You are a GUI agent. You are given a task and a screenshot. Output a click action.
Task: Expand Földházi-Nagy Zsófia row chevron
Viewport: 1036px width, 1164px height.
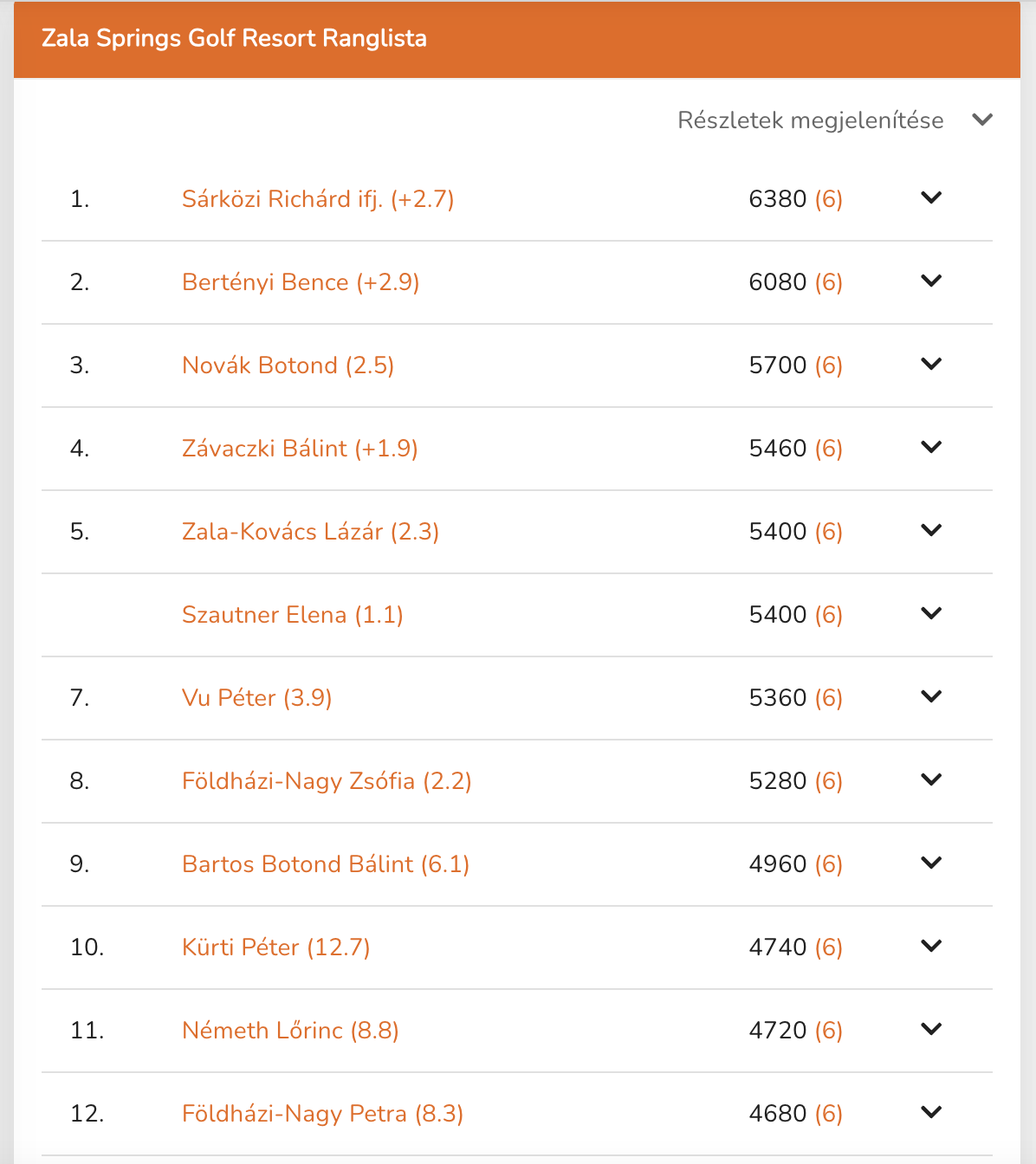pyautogui.click(x=931, y=780)
